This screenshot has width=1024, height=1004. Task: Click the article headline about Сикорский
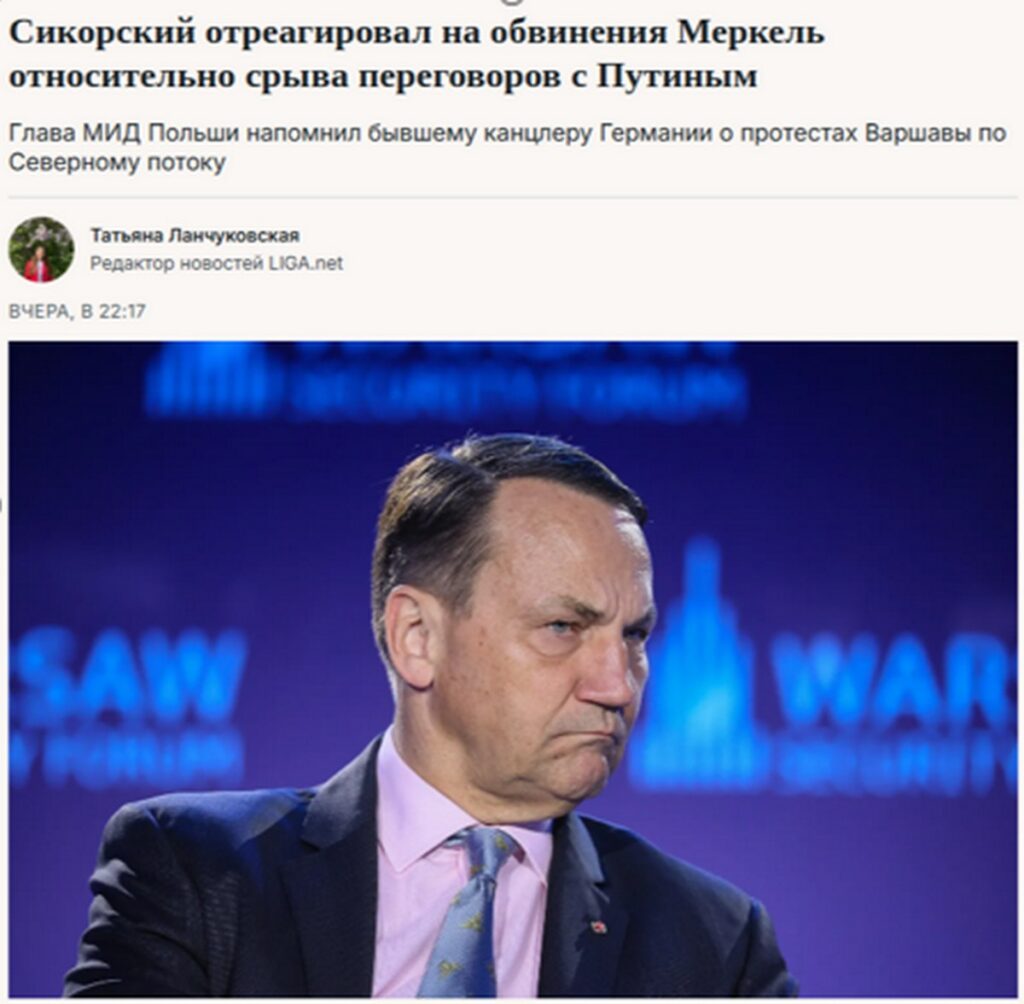[x=417, y=54]
